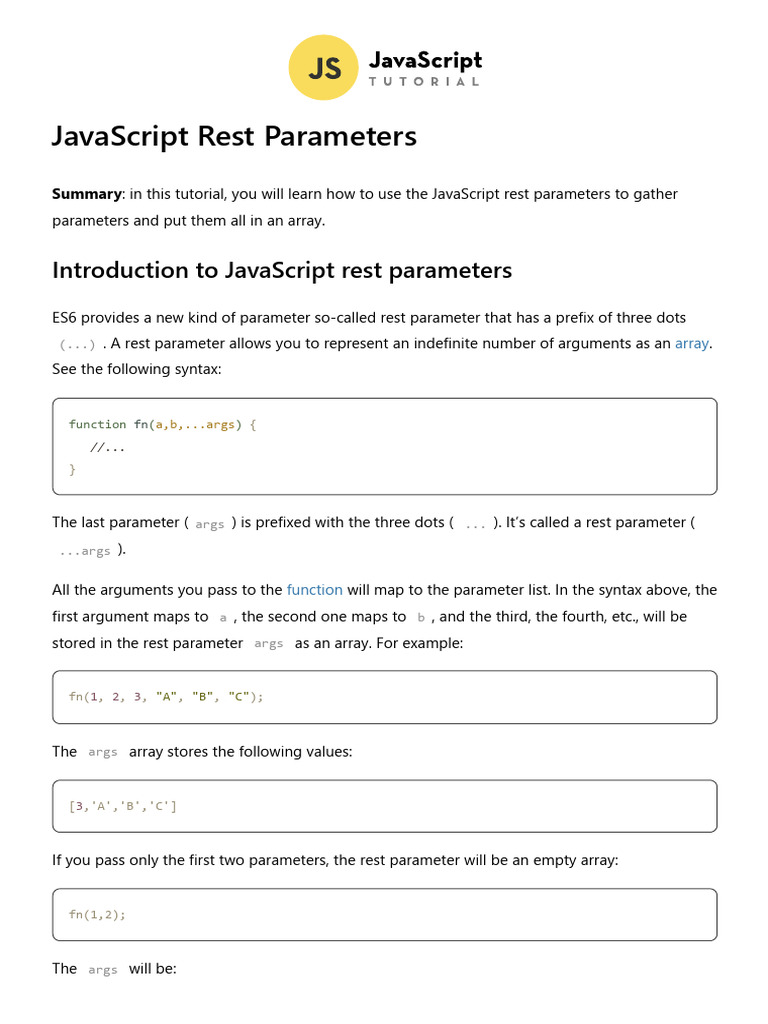Open the JavaScript Tutorial wordmark link

425,68
